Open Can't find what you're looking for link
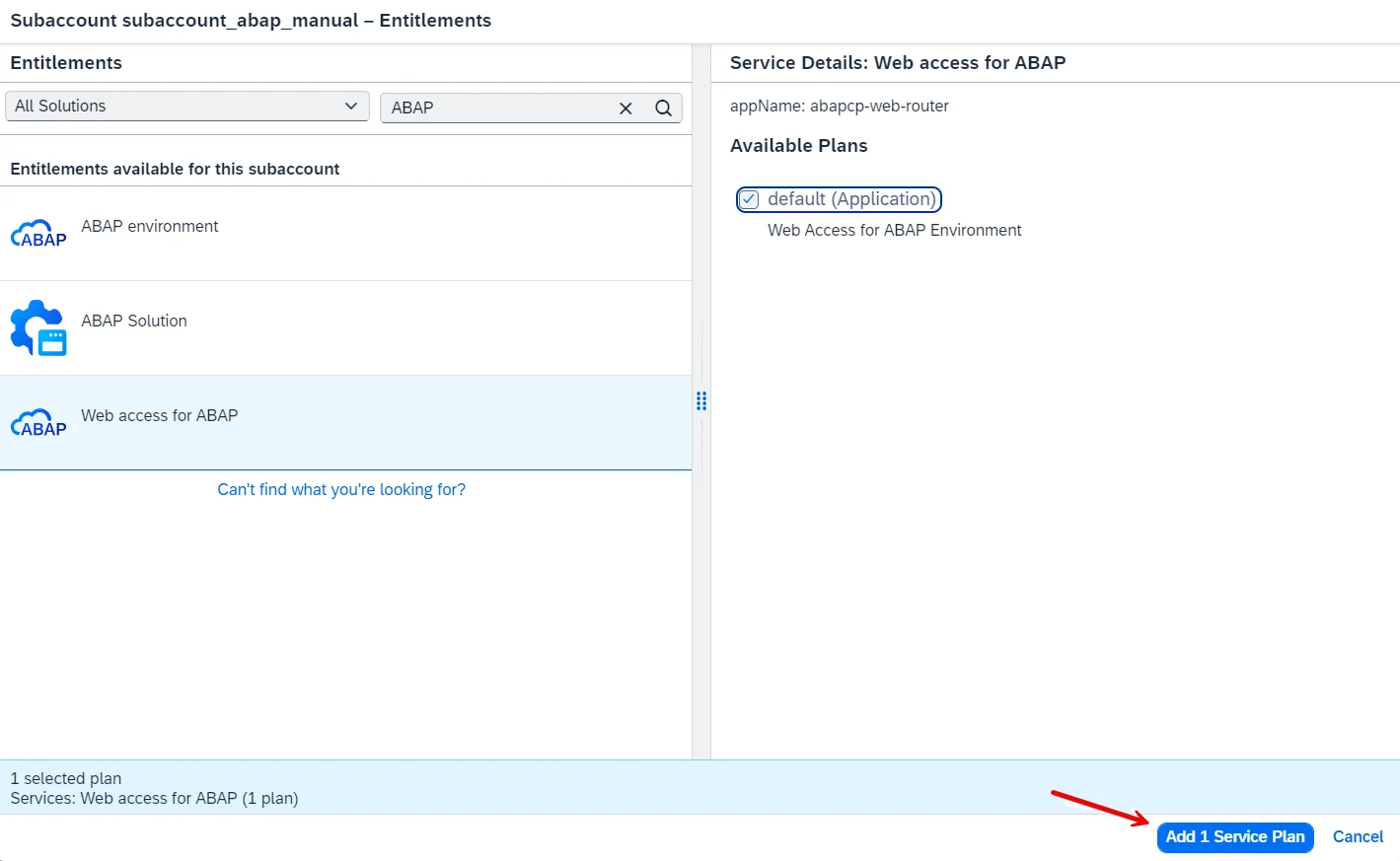1400x861 pixels. [x=341, y=489]
